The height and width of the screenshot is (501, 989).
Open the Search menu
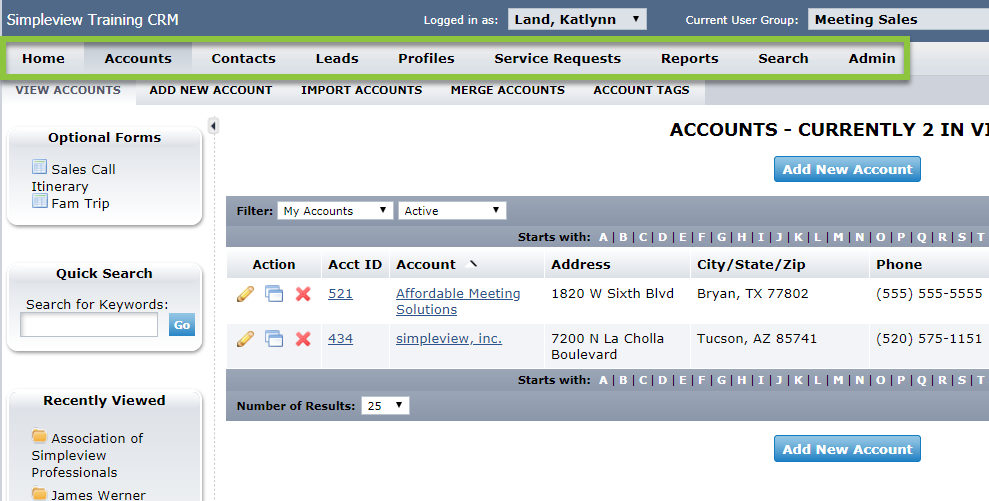(783, 59)
